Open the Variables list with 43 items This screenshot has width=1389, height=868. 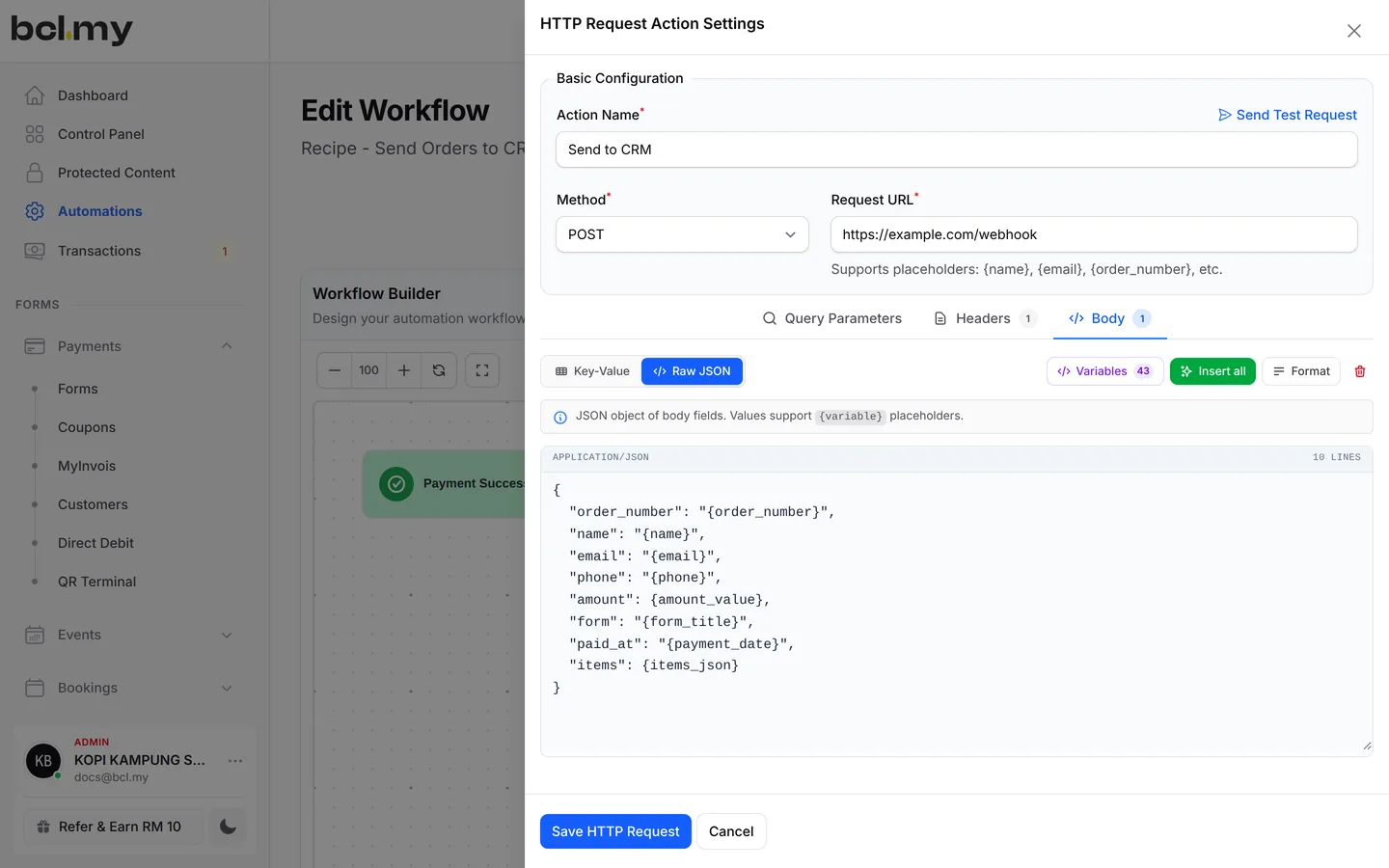tap(1104, 371)
